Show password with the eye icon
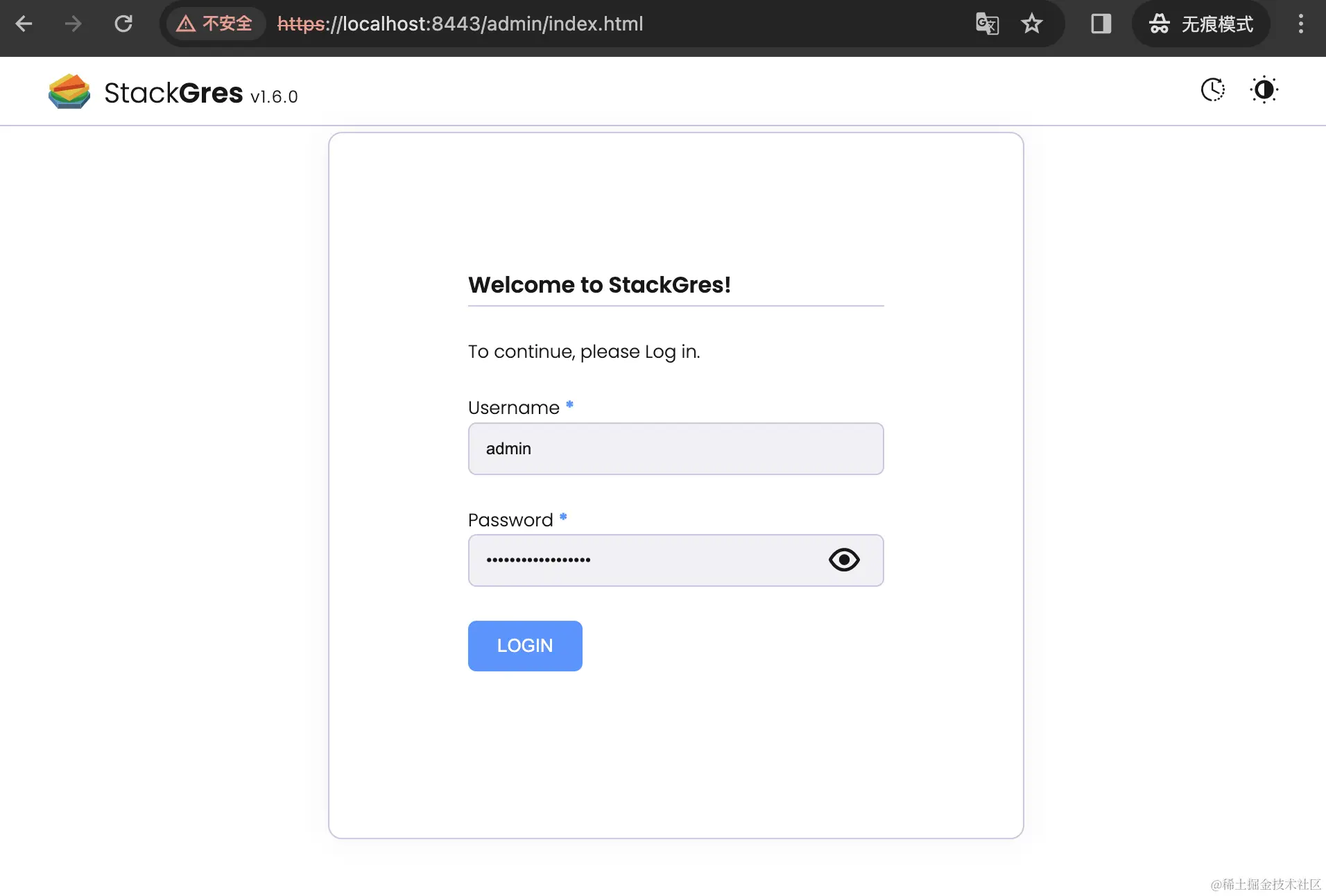The height and width of the screenshot is (896, 1326). click(x=844, y=560)
